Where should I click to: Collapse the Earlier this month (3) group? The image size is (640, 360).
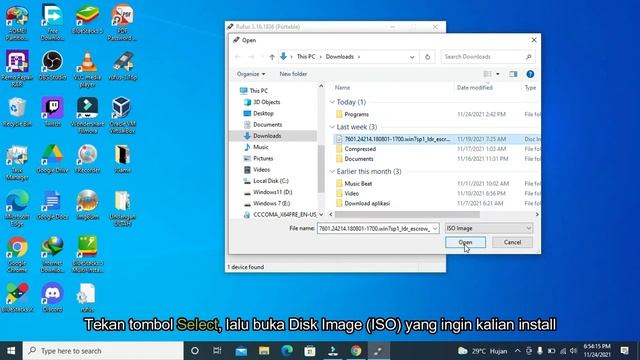332,171
